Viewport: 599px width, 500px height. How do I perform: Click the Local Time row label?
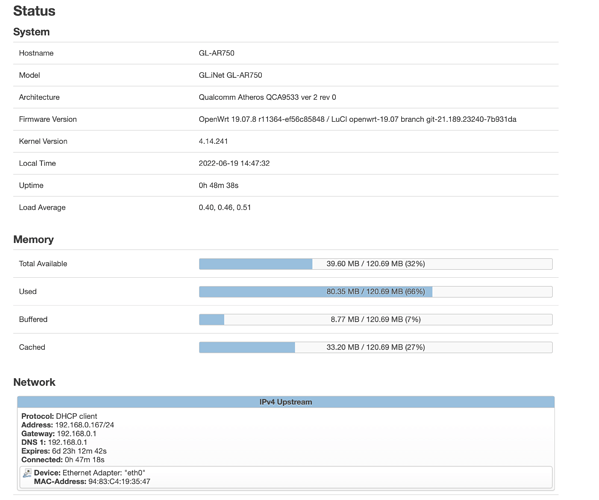pos(37,163)
